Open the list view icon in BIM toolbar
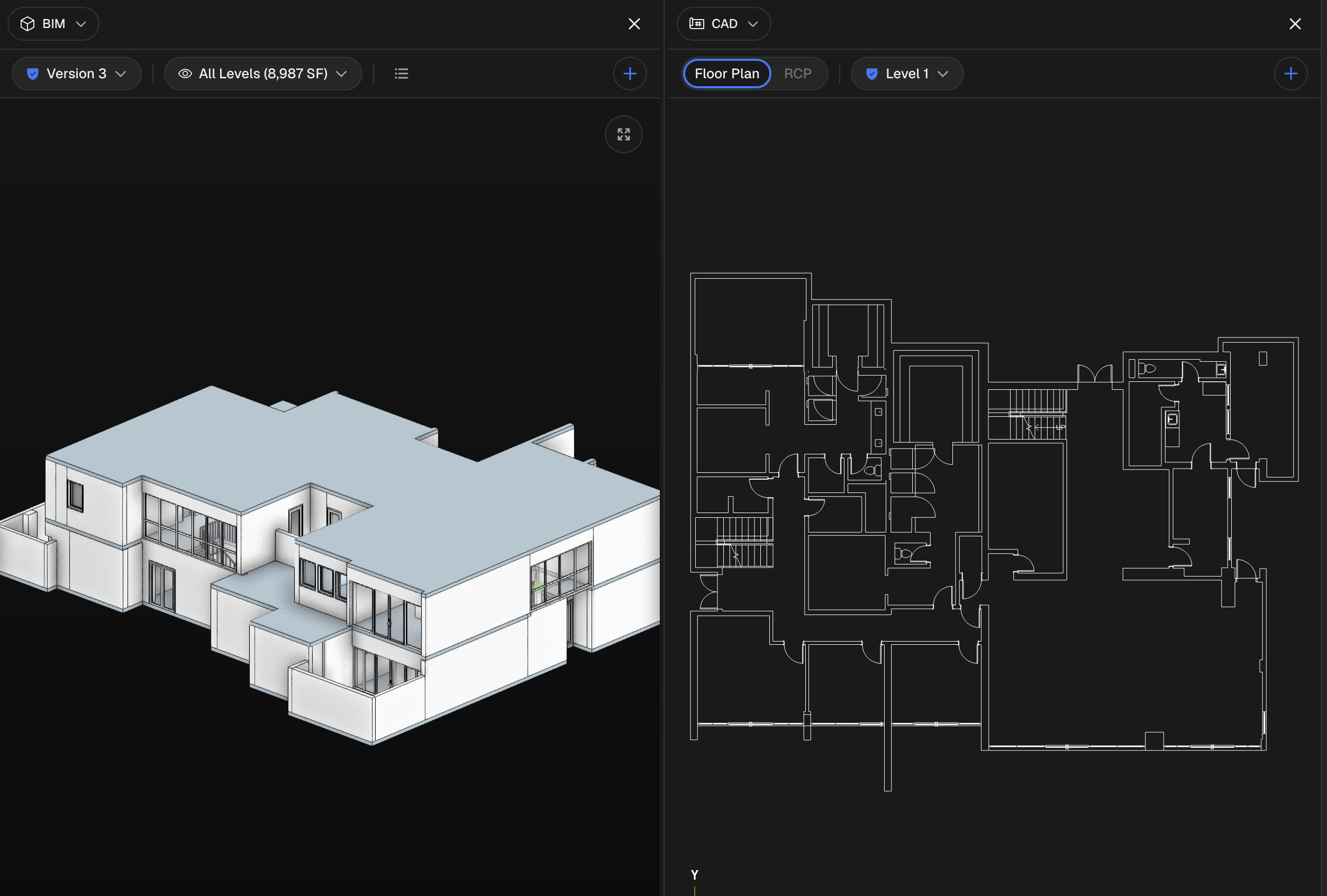 point(402,74)
